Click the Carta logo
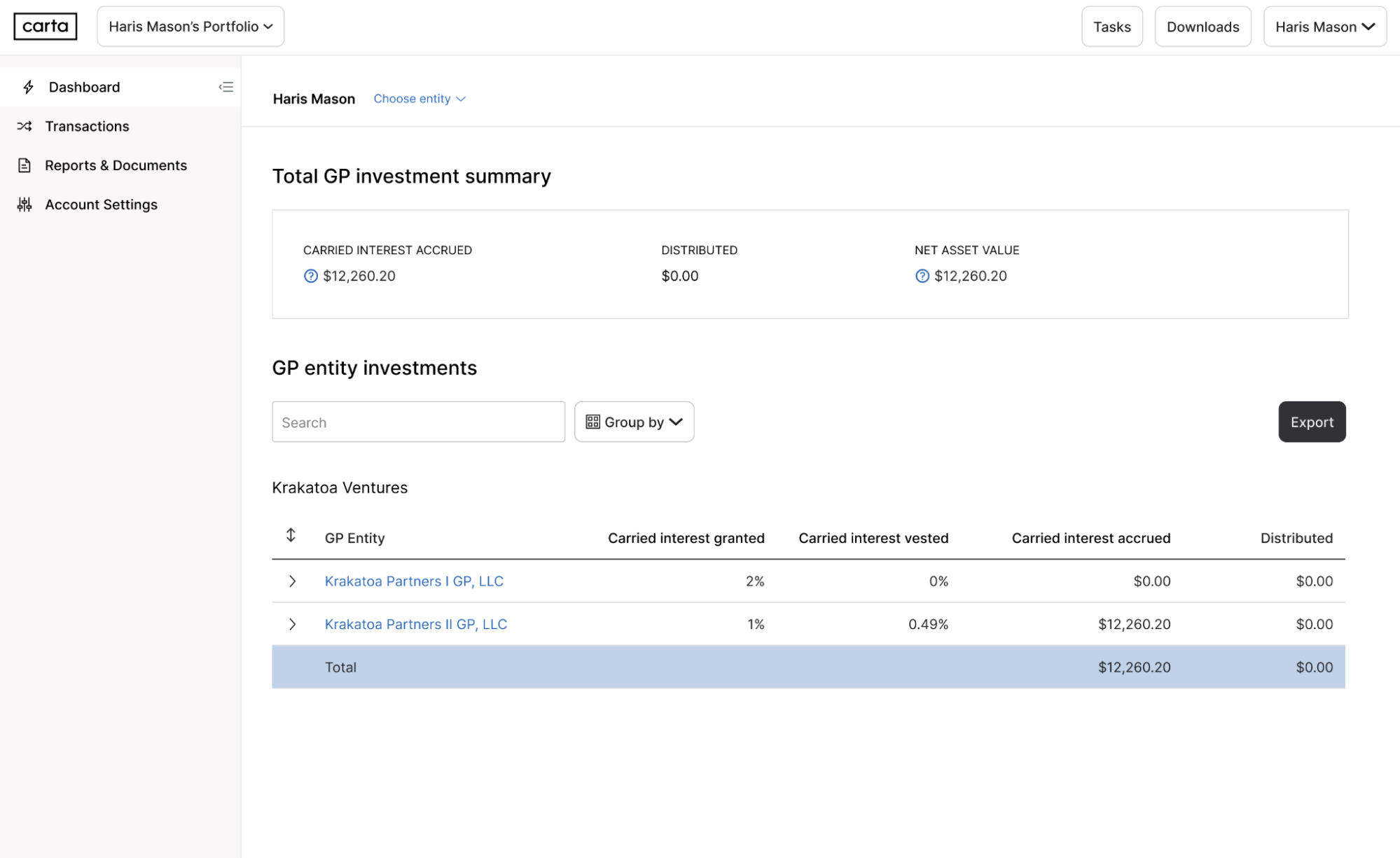Viewport: 1400px width, 858px height. tap(46, 27)
